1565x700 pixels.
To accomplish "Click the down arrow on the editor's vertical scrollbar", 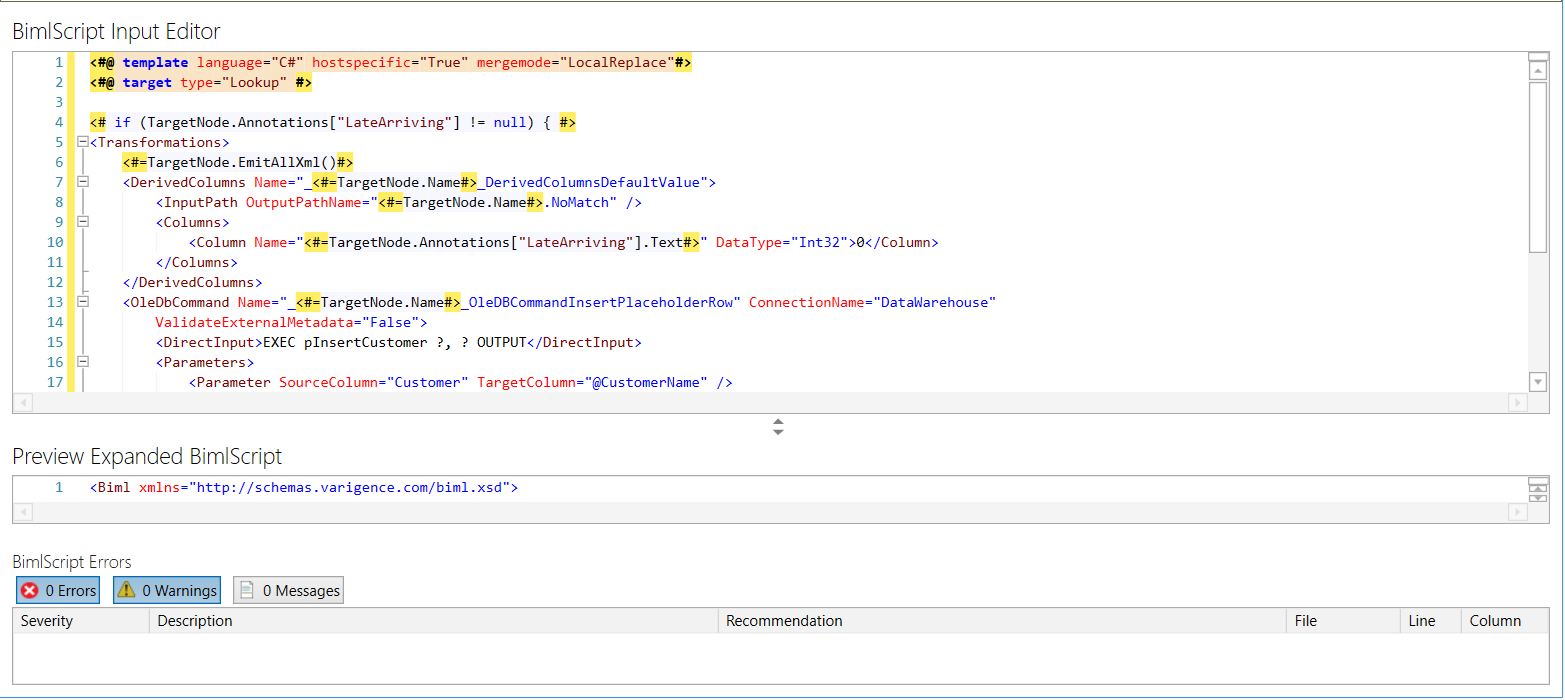I will (1538, 381).
